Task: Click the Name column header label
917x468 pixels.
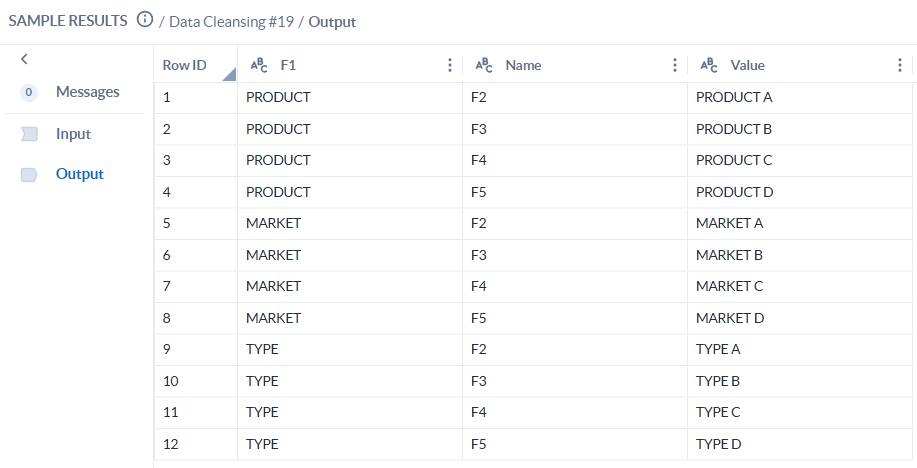Action: pyautogui.click(x=523, y=65)
